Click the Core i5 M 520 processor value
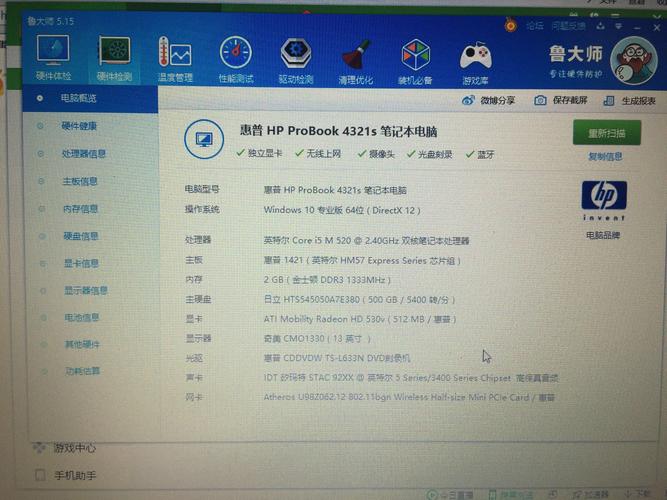667x500 pixels. [366, 240]
